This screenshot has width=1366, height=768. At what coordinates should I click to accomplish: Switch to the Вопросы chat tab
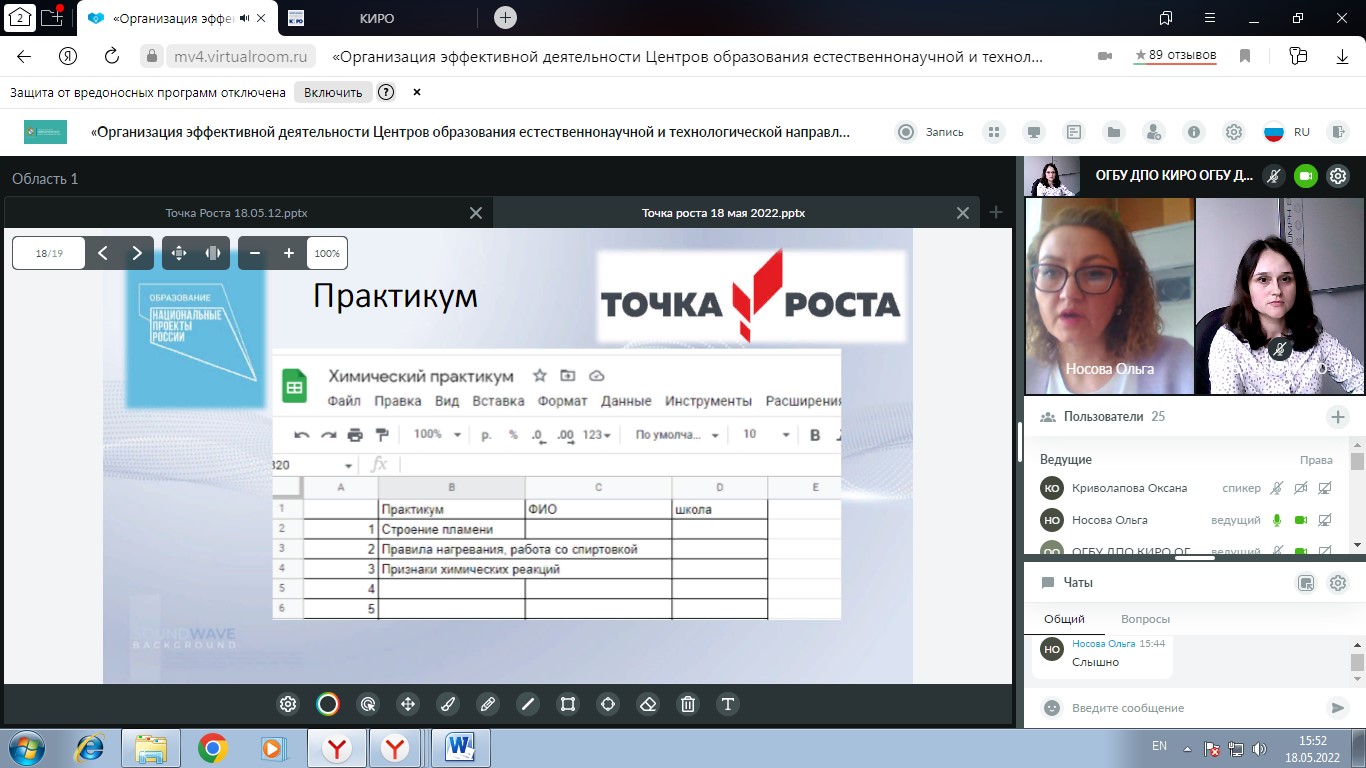point(1145,619)
